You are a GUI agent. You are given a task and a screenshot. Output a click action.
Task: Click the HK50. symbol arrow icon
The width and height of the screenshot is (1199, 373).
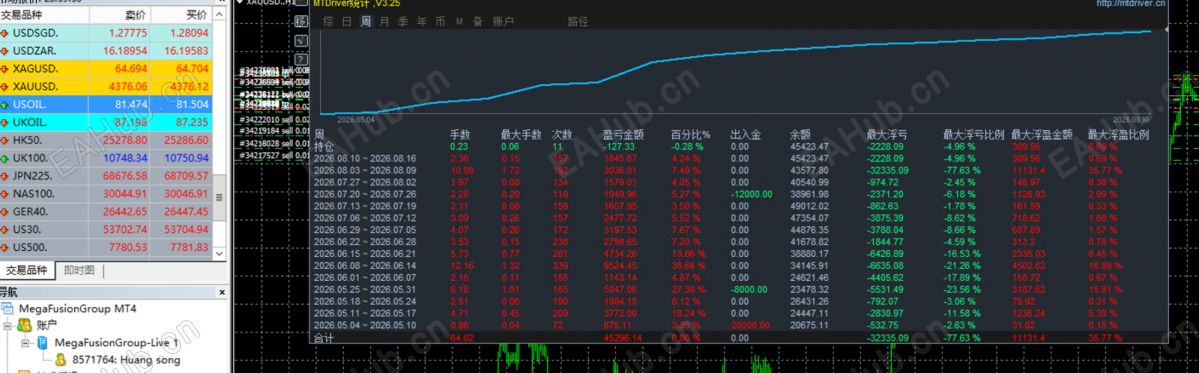point(5,141)
